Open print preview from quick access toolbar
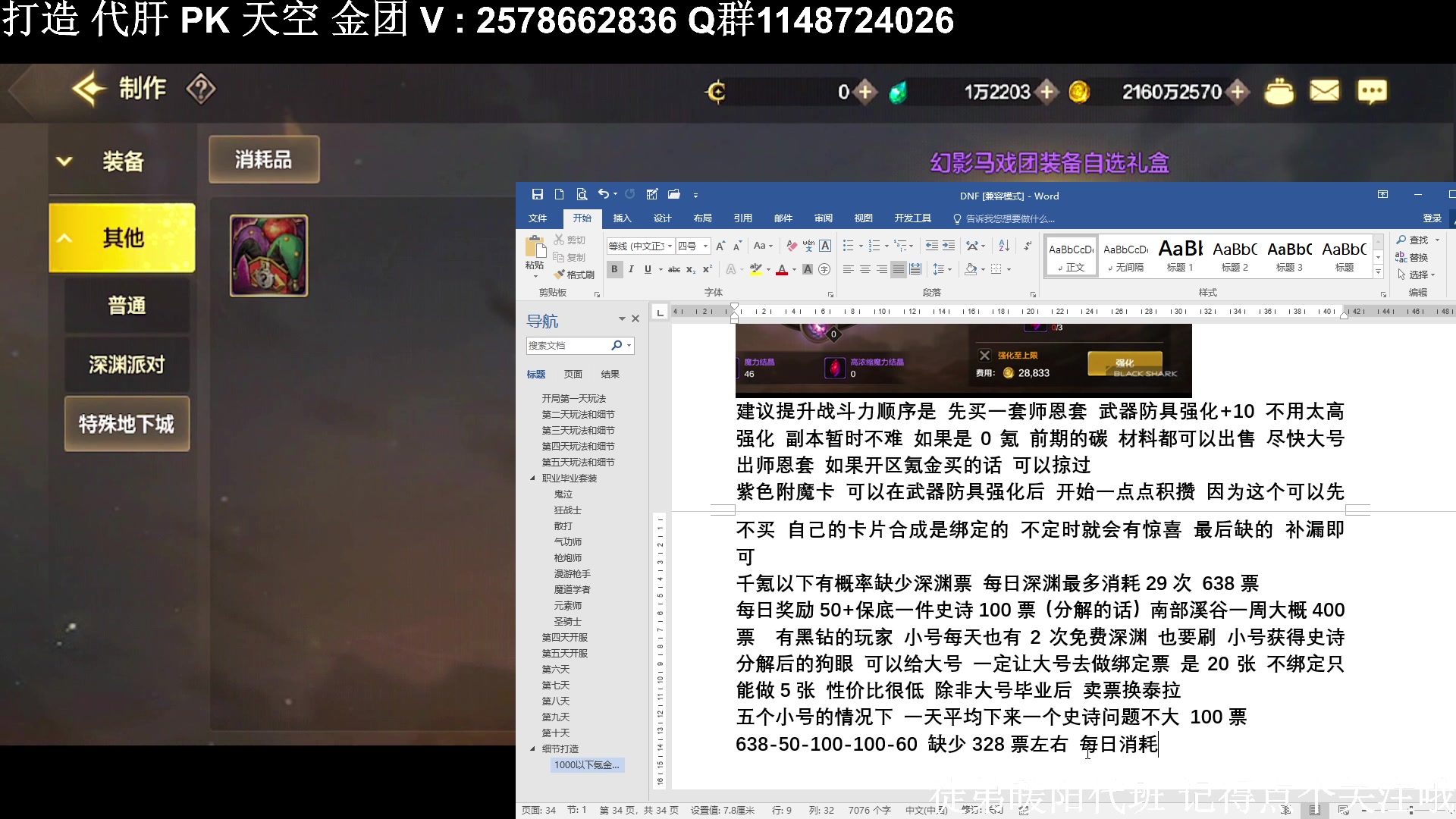The height and width of the screenshot is (819, 1456). 582,195
